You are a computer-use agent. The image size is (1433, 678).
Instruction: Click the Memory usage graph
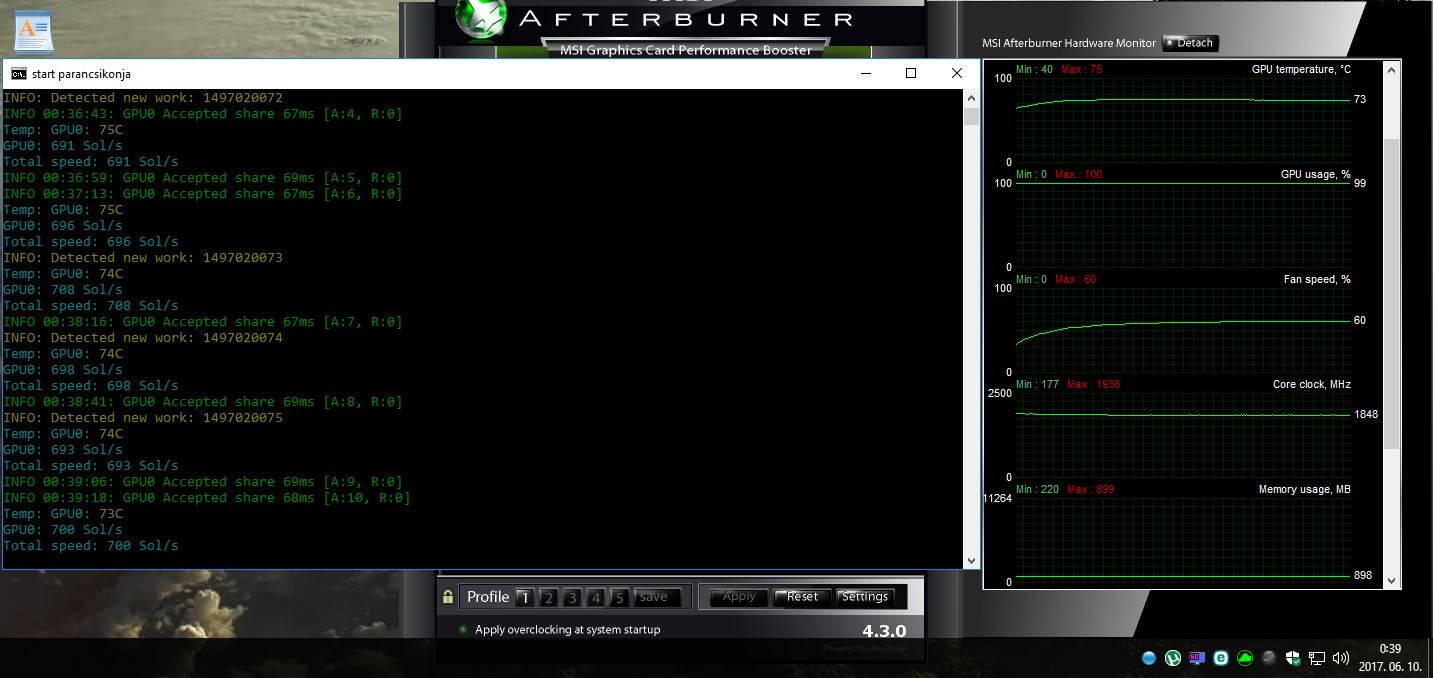[1182, 540]
